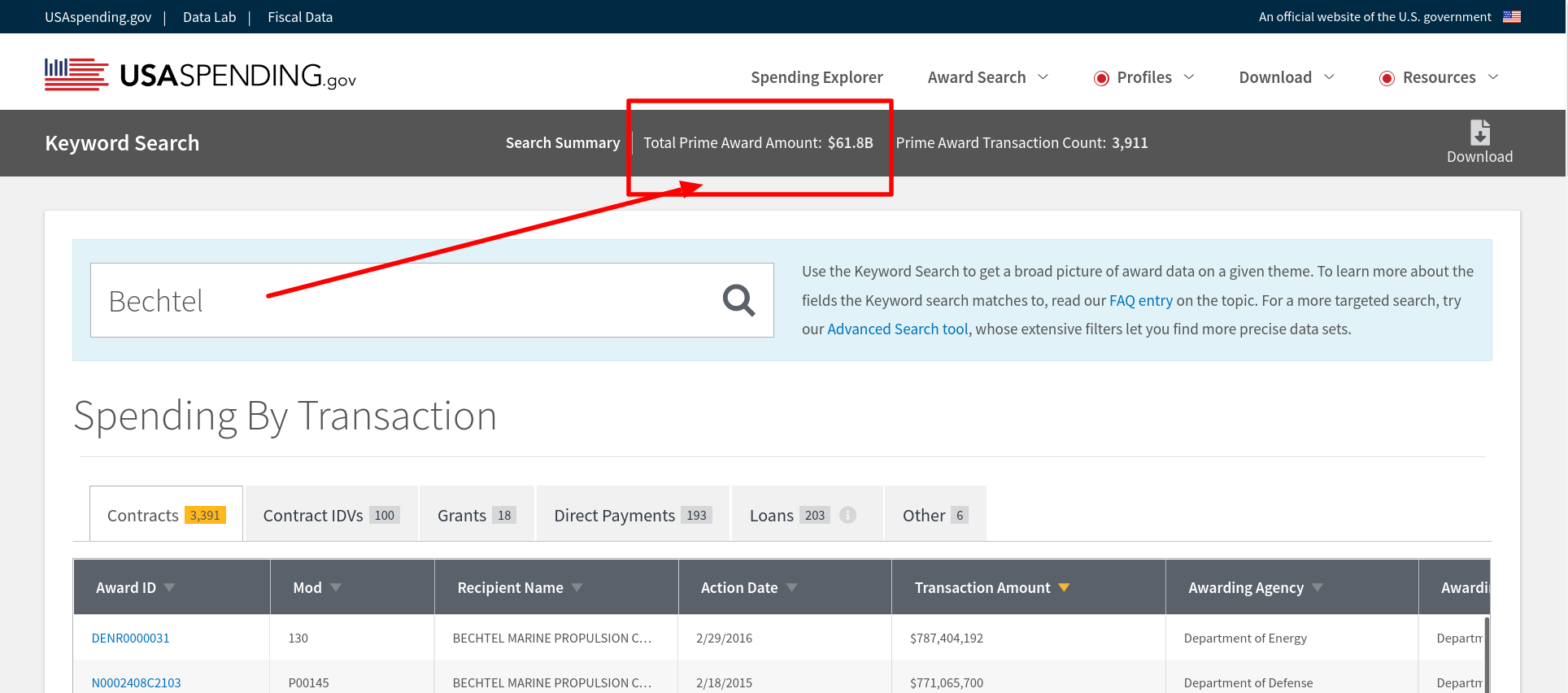Click red dot beside Resources
This screenshot has width=1568, height=693.
click(x=1387, y=78)
